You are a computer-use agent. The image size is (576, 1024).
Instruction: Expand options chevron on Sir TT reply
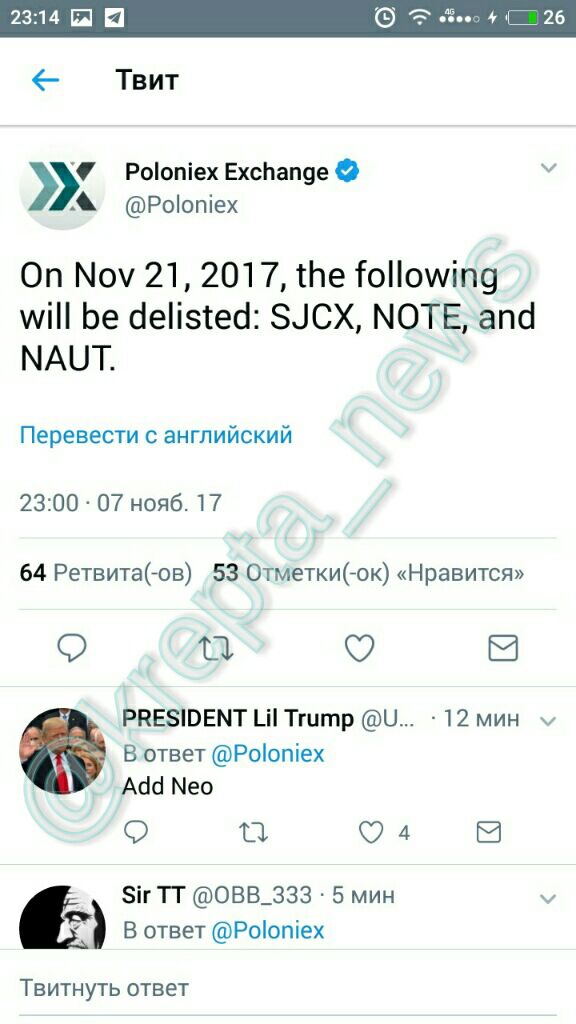coord(548,899)
